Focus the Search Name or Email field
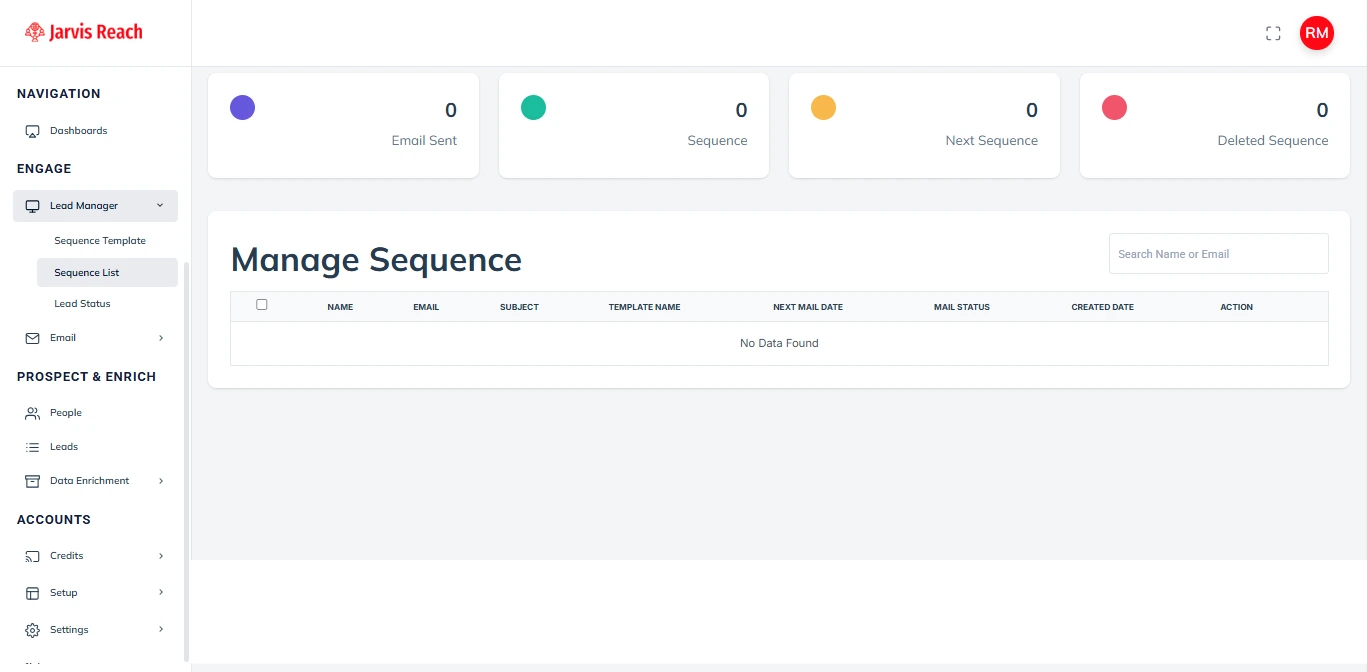The width and height of the screenshot is (1367, 672). coord(1218,254)
